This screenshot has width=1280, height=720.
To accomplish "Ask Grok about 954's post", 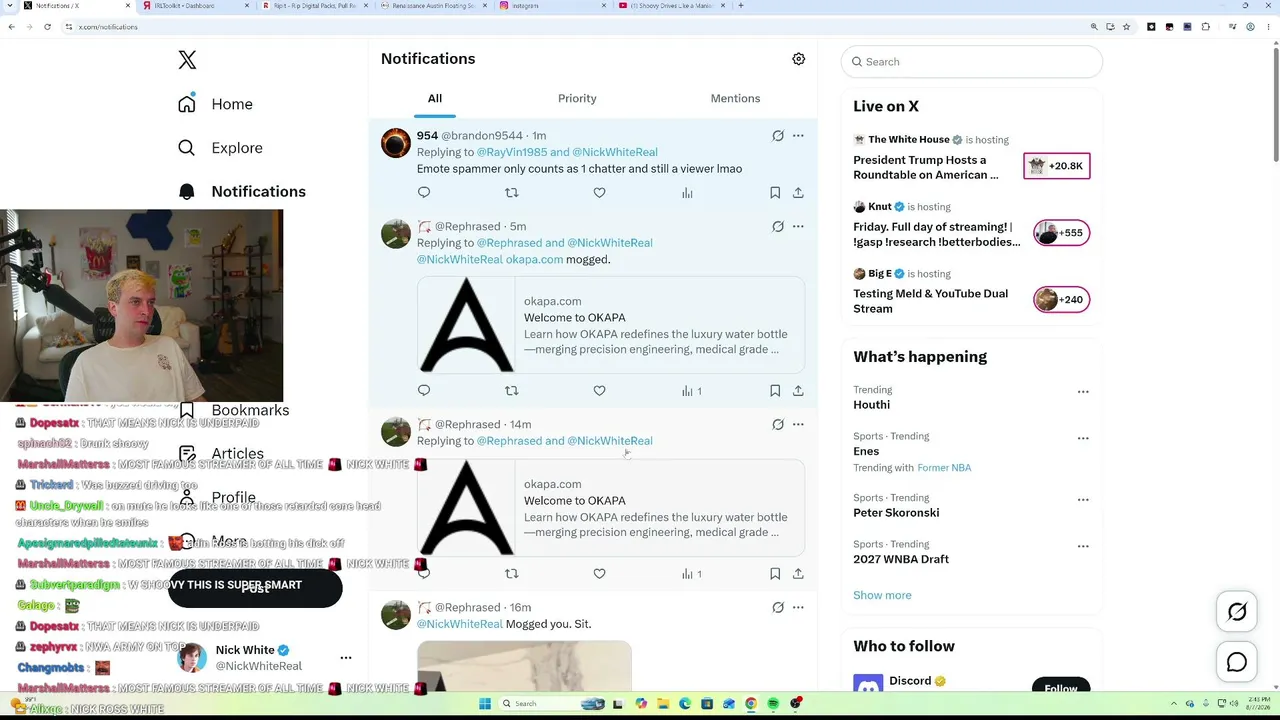I will 778,136.
